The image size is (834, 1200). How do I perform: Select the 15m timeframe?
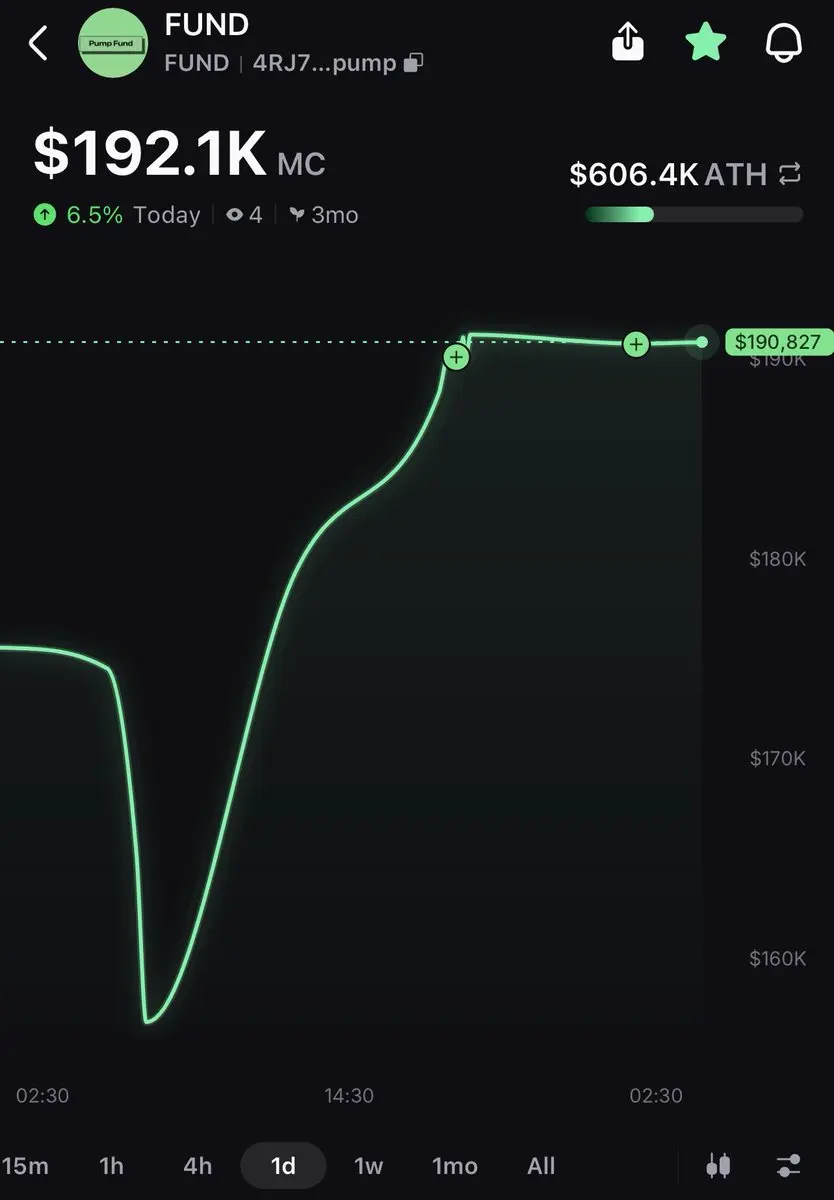coord(24,1166)
